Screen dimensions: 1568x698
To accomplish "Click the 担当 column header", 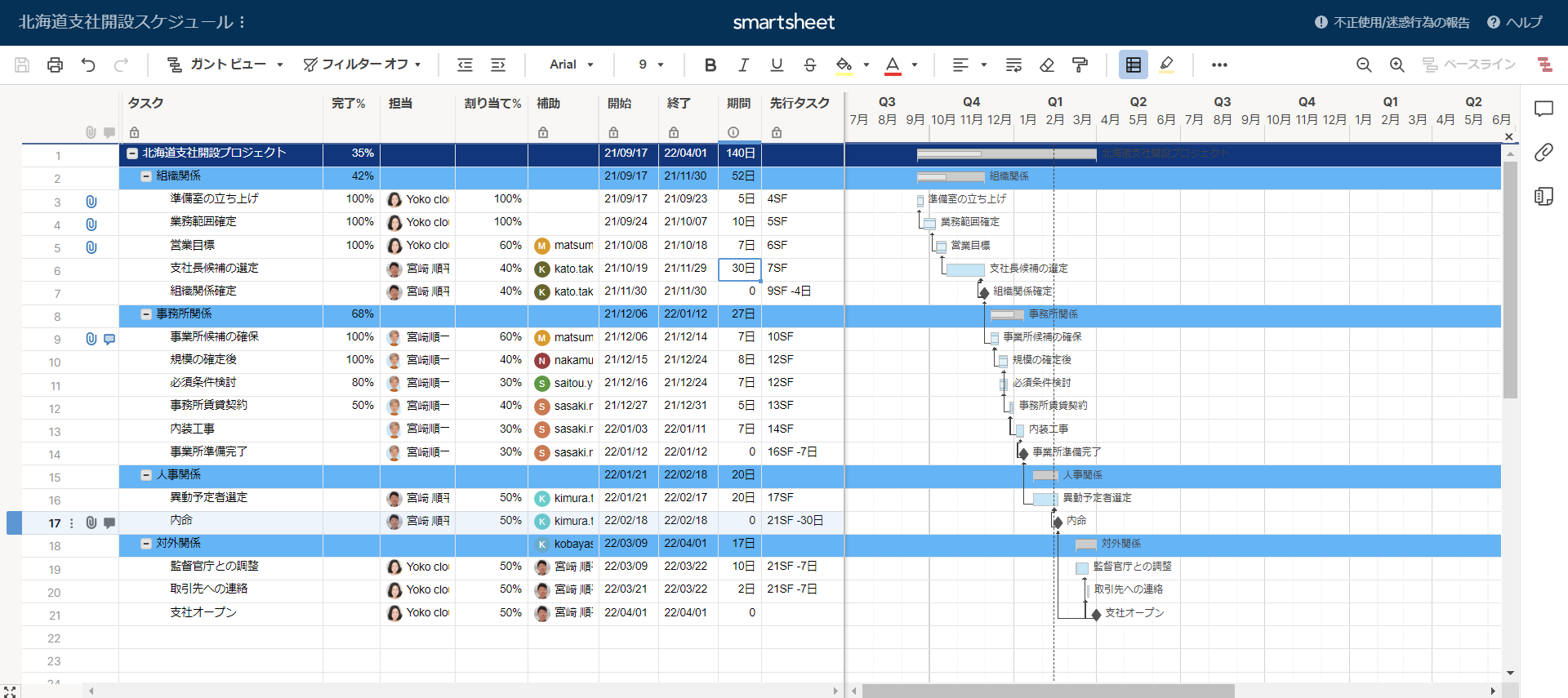I will (400, 103).
